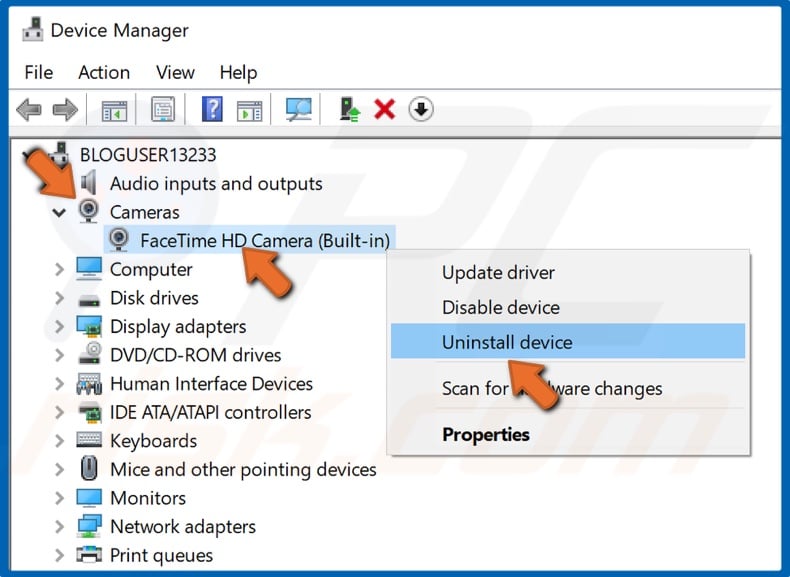The width and height of the screenshot is (790, 577).
Task: Click the Display adapters icon
Action: pyautogui.click(x=89, y=326)
